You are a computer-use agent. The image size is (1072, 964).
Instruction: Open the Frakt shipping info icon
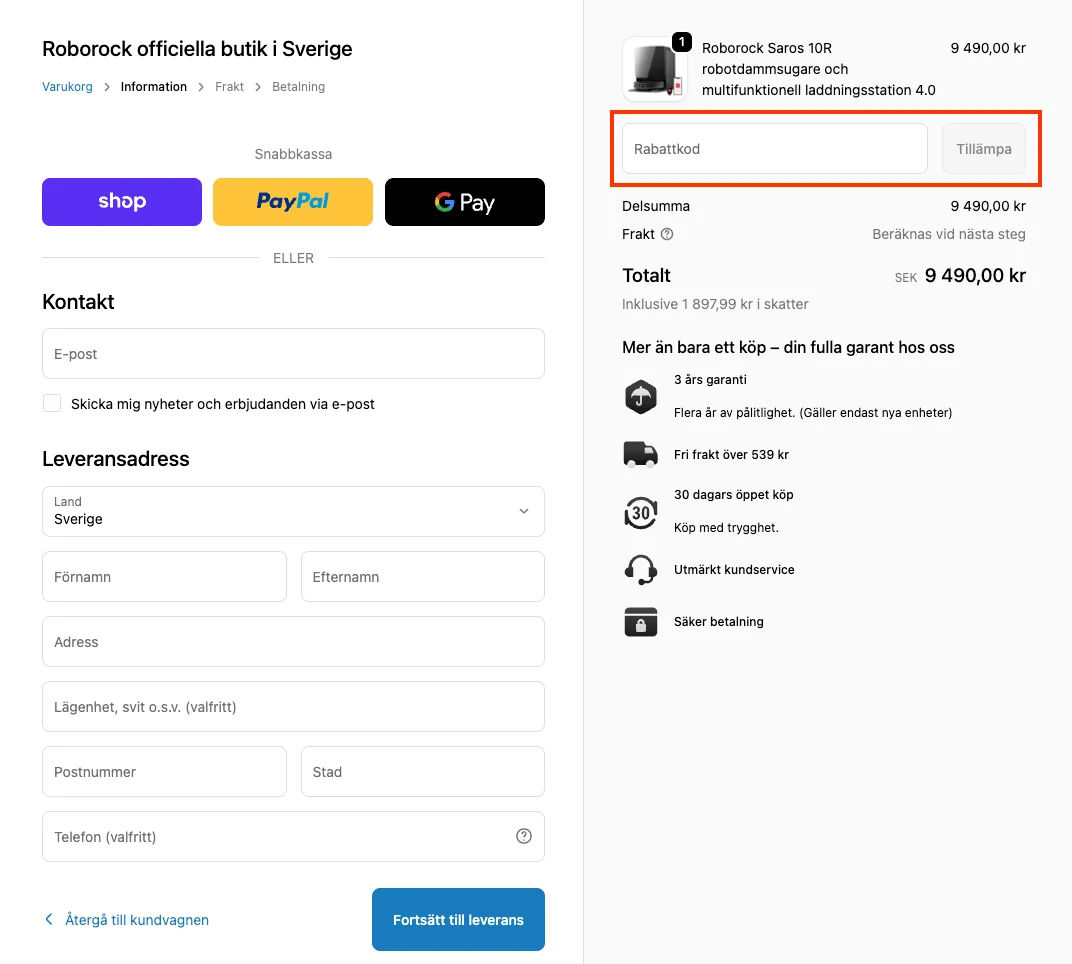pyautogui.click(x=667, y=234)
